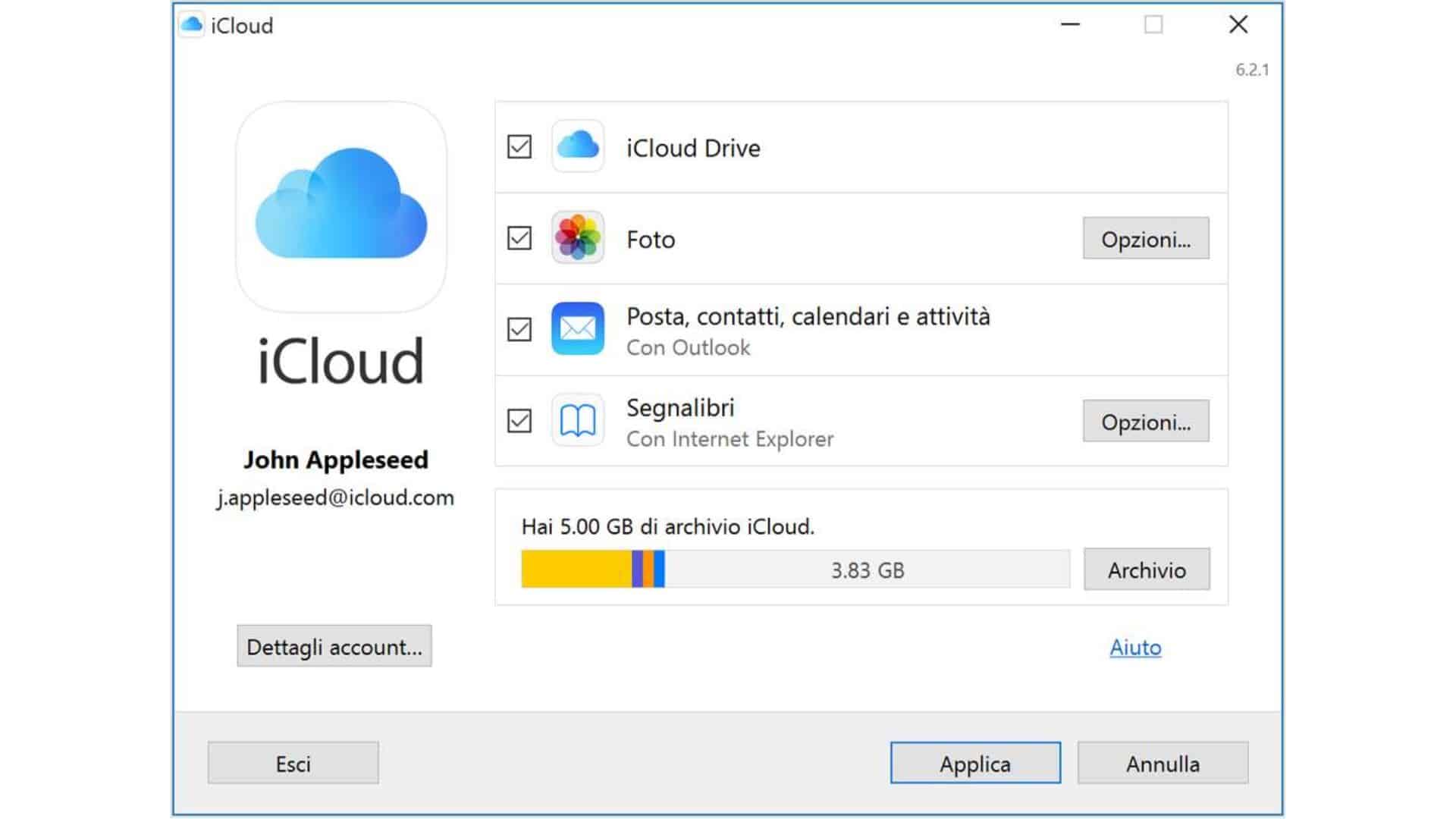Click the small iCloud title bar icon
Image resolution: width=1456 pixels, height=819 pixels.
click(x=192, y=25)
